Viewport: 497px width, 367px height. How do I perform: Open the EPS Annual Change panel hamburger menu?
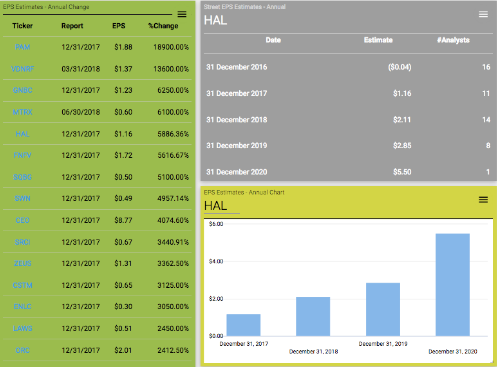(182, 14)
